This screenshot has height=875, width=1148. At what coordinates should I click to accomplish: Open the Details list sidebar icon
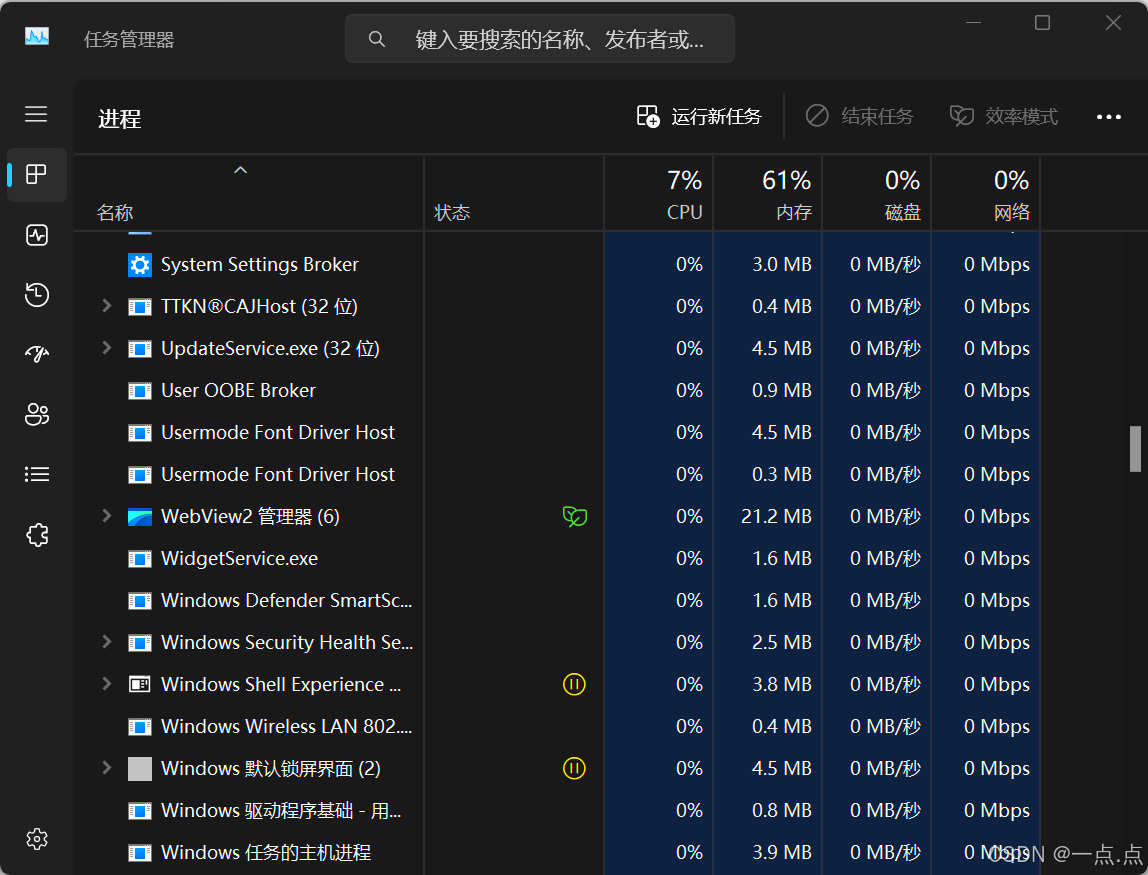(37, 474)
